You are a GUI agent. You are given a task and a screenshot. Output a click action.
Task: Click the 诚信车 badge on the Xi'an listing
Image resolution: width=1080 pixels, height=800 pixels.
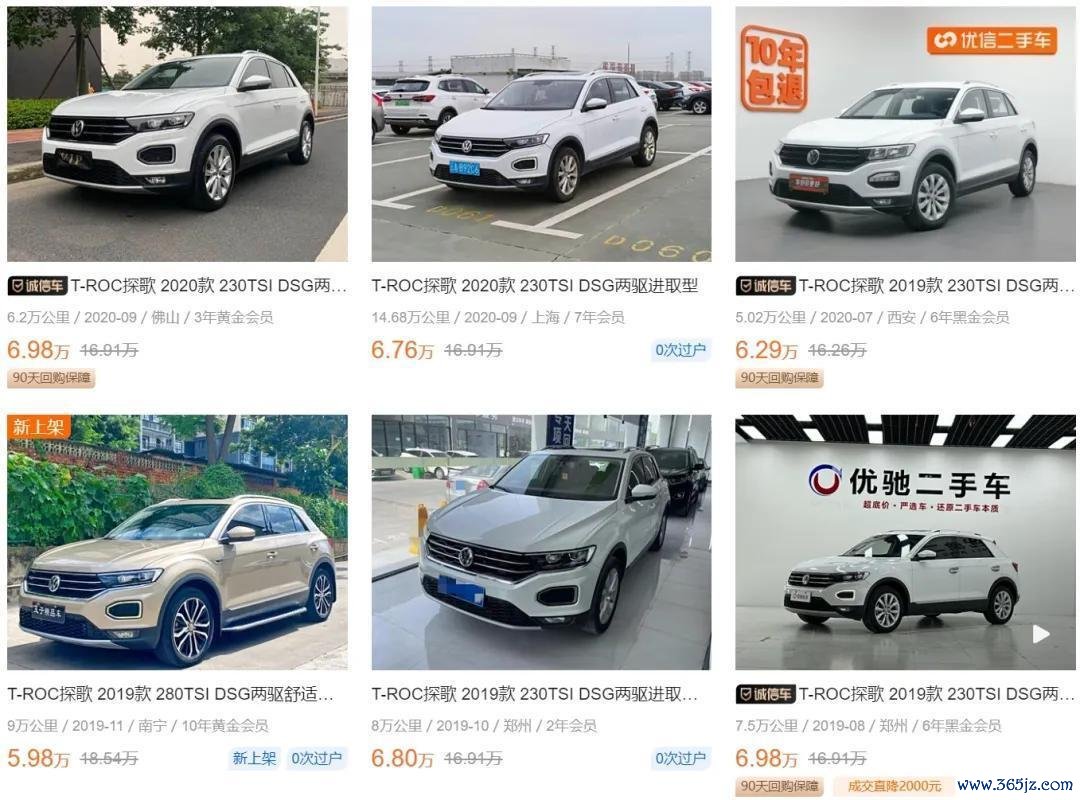(765, 285)
